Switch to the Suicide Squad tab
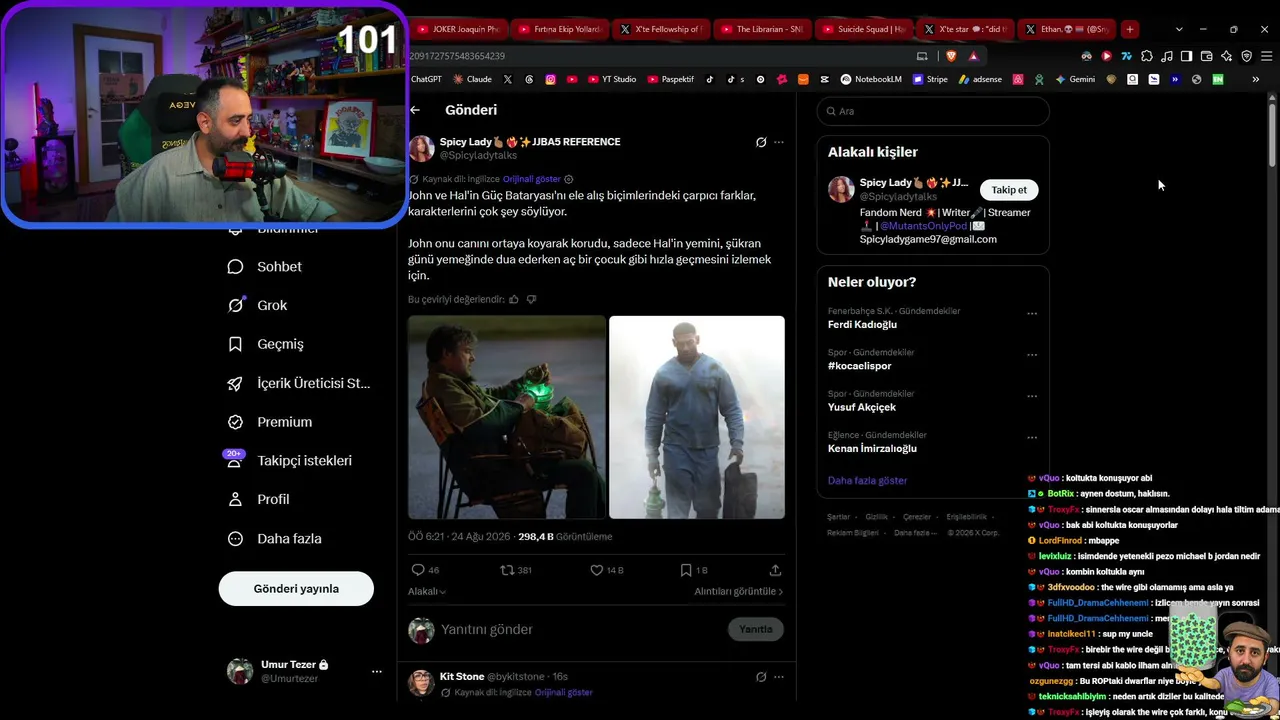 click(x=863, y=29)
